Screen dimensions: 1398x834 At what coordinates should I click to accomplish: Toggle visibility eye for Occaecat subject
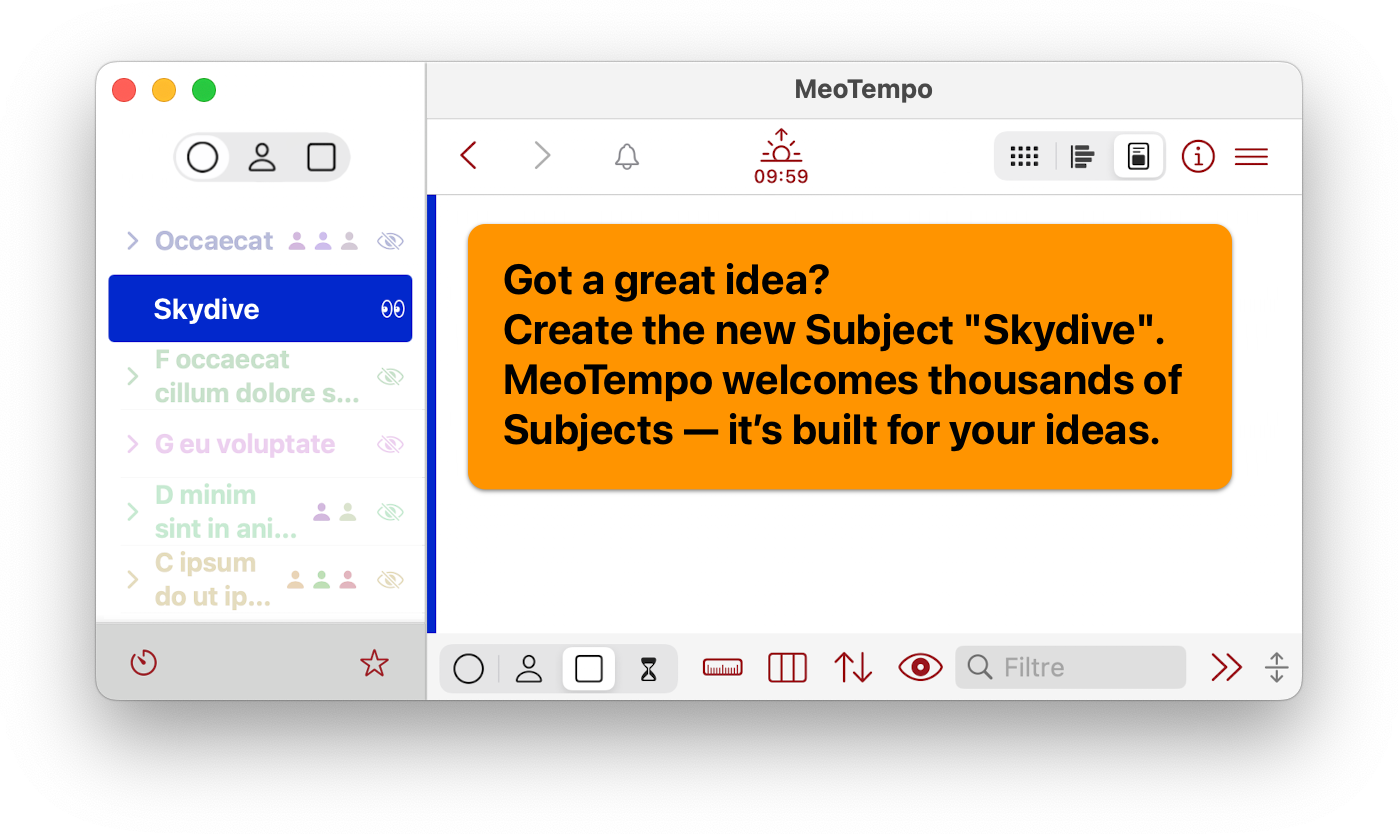(x=390, y=240)
